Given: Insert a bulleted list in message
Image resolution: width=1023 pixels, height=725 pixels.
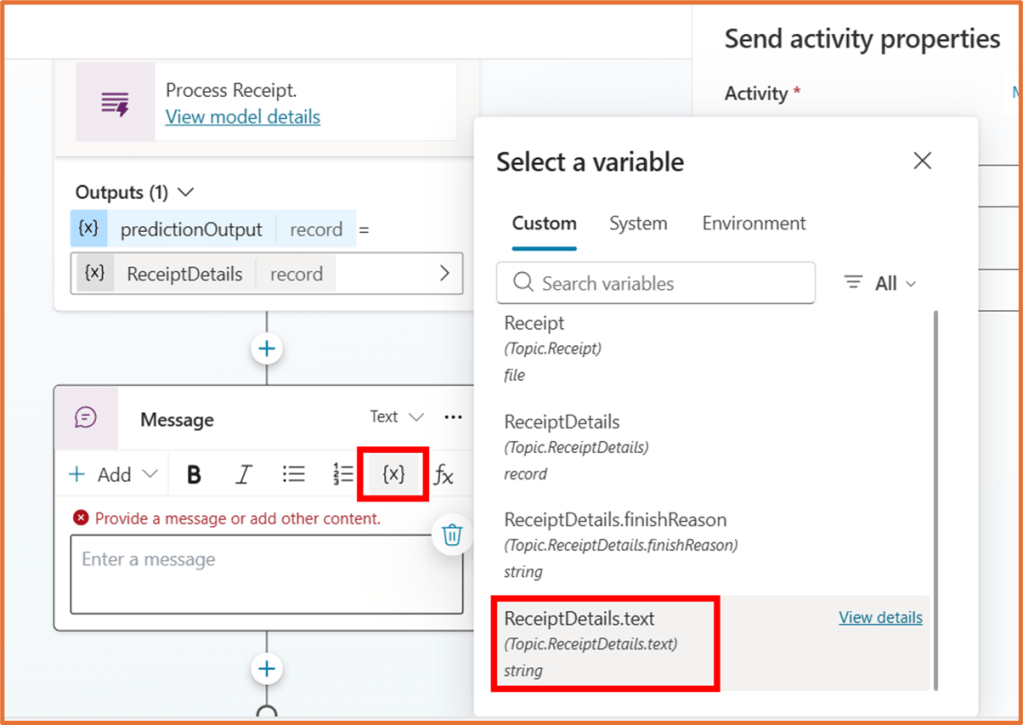Looking at the screenshot, I should (x=293, y=474).
